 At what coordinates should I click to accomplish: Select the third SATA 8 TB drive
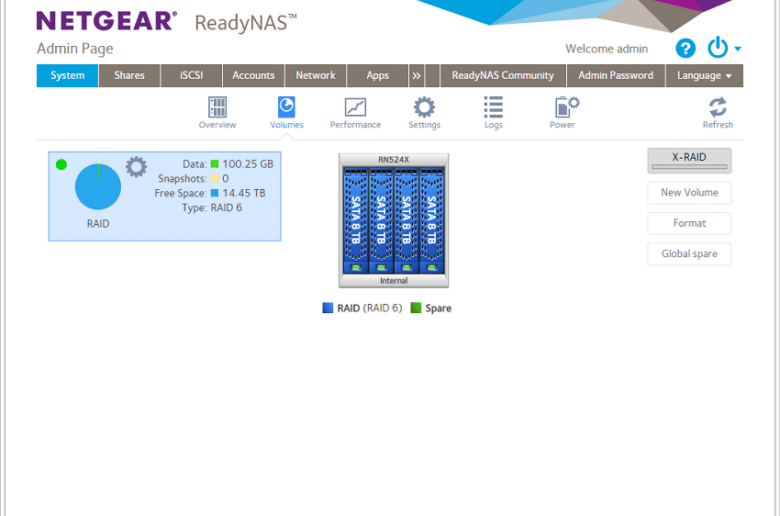[406, 220]
